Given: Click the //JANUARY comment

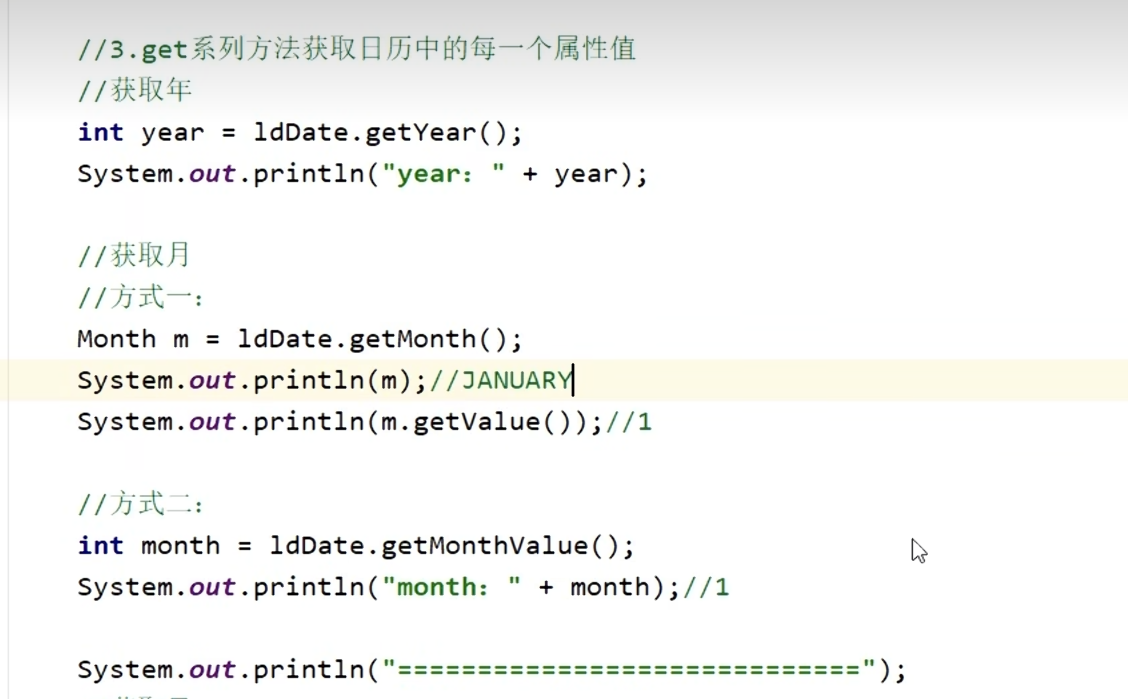Looking at the screenshot, I should 502,380.
